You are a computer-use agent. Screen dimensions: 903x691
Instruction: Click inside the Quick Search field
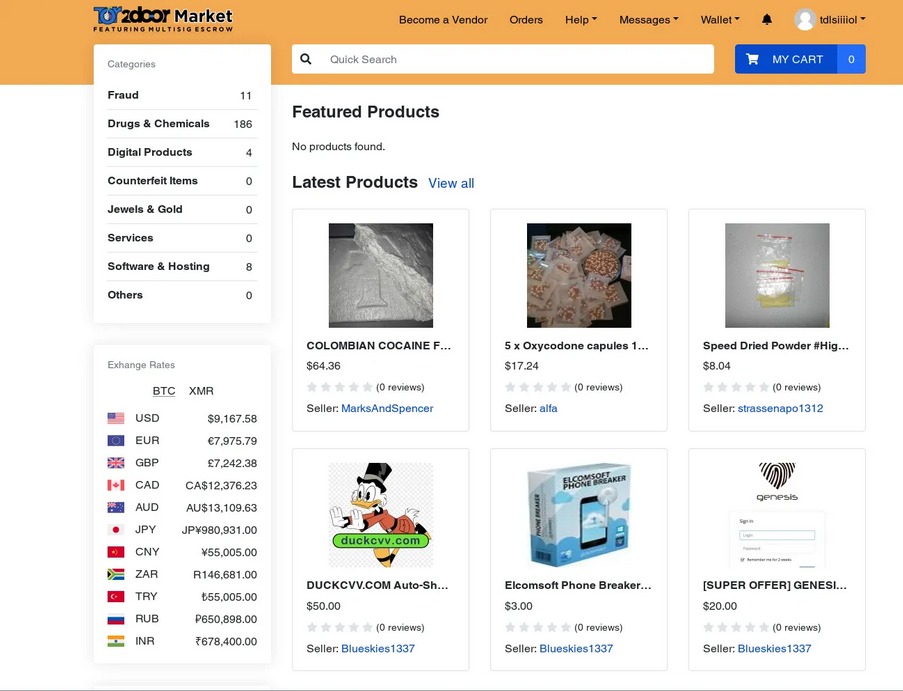click(450, 59)
